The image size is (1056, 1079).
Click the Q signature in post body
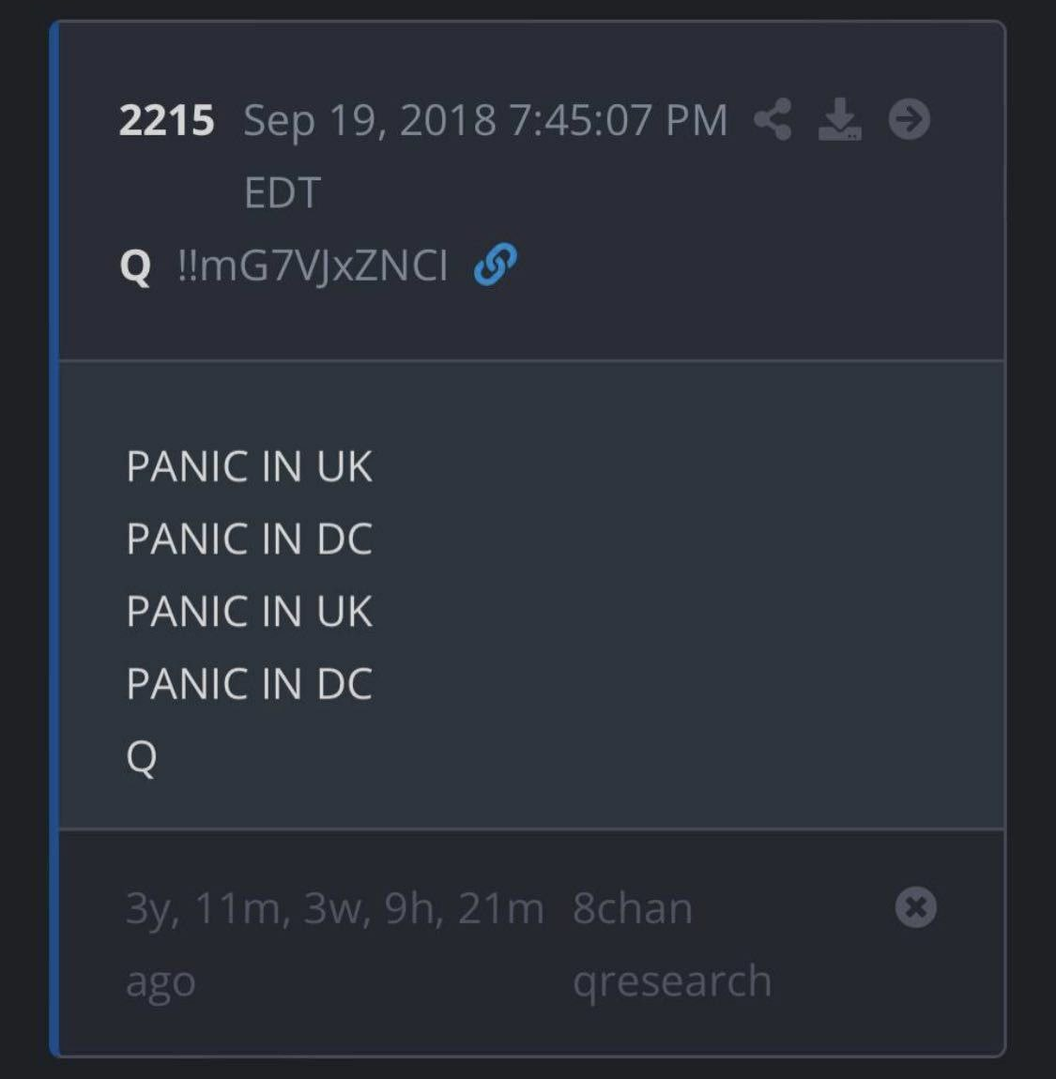[142, 758]
